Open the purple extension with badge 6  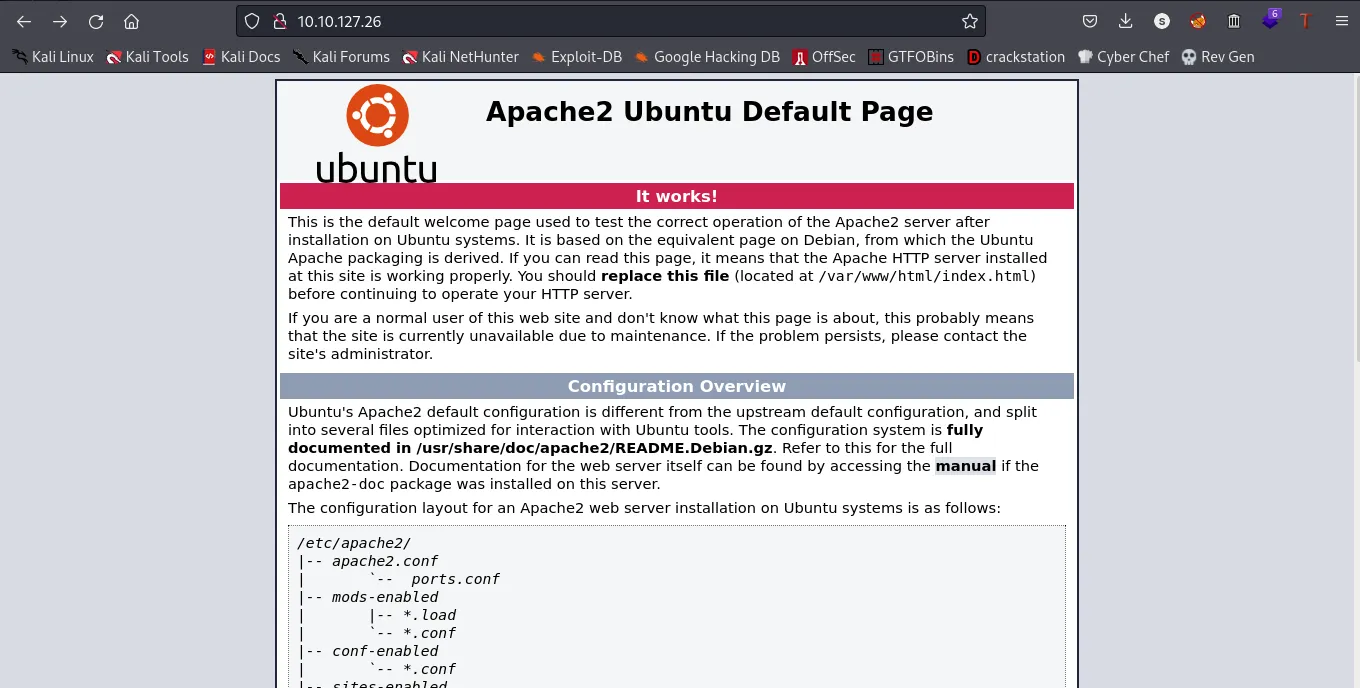pyautogui.click(x=1270, y=19)
